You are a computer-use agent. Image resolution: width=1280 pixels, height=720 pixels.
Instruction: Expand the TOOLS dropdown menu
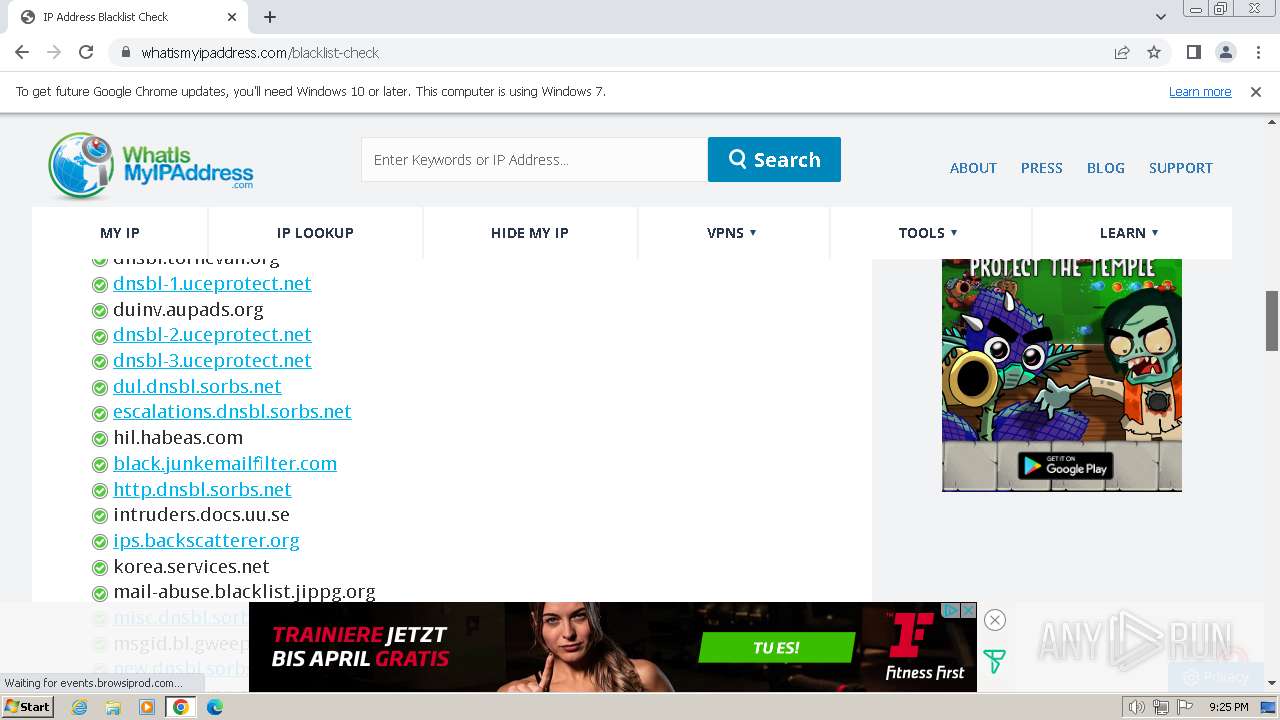pos(928,233)
